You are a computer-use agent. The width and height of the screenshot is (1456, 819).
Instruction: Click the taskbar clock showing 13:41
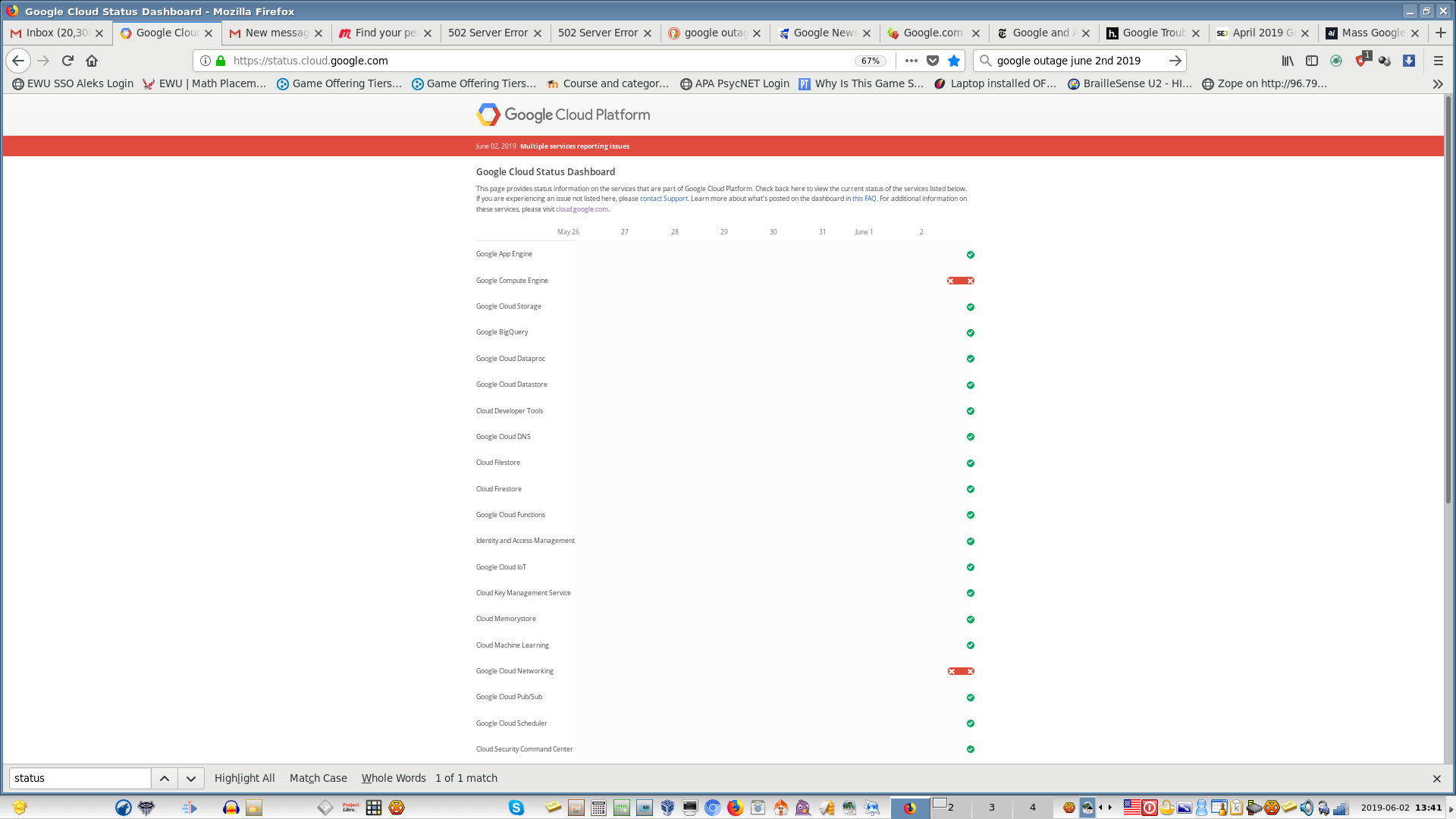tap(1401, 808)
